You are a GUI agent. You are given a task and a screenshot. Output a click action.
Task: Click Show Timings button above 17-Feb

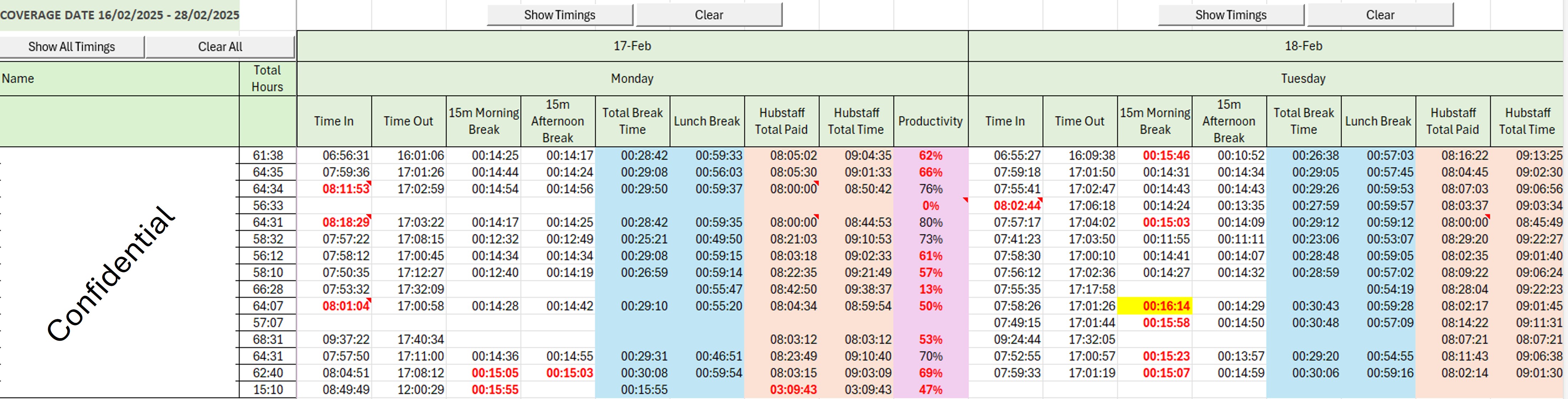pyautogui.click(x=559, y=15)
